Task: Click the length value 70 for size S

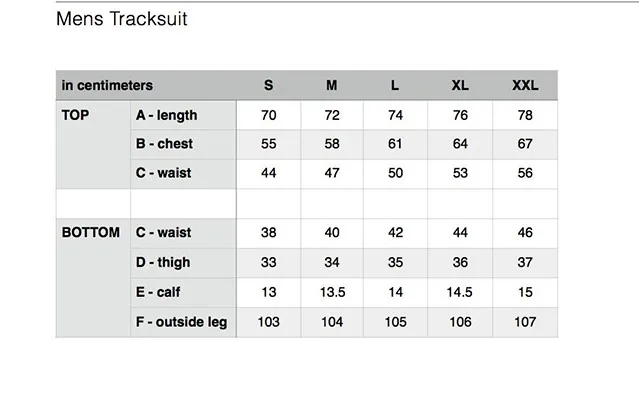Action: click(x=268, y=115)
